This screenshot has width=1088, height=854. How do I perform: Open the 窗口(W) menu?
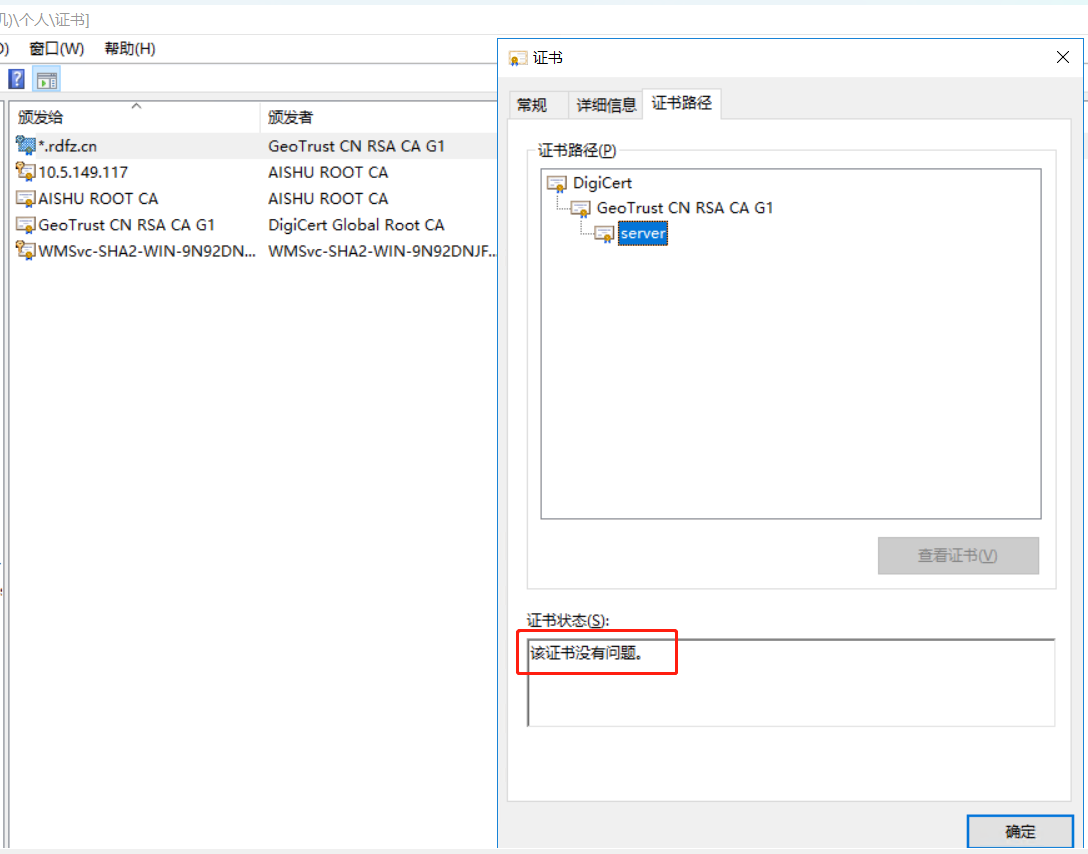(x=56, y=49)
